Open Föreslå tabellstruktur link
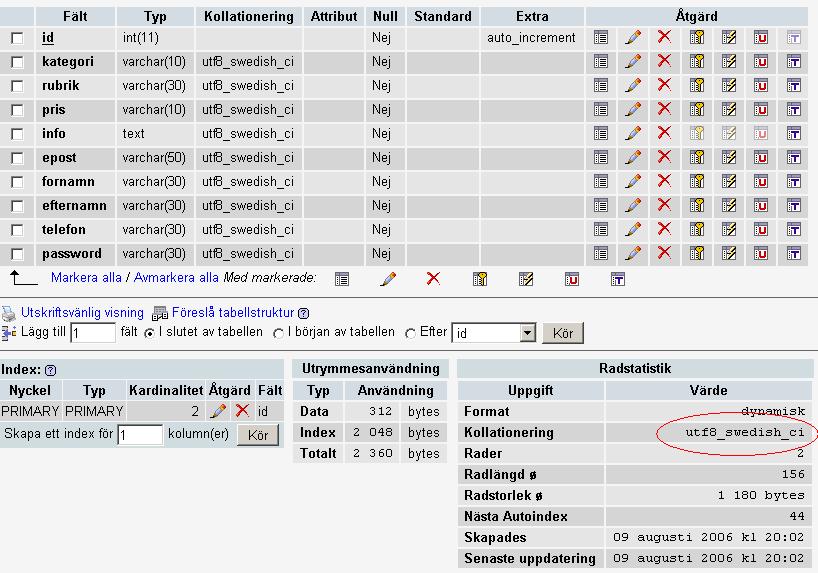Image resolution: width=818 pixels, height=573 pixels. click(233, 313)
